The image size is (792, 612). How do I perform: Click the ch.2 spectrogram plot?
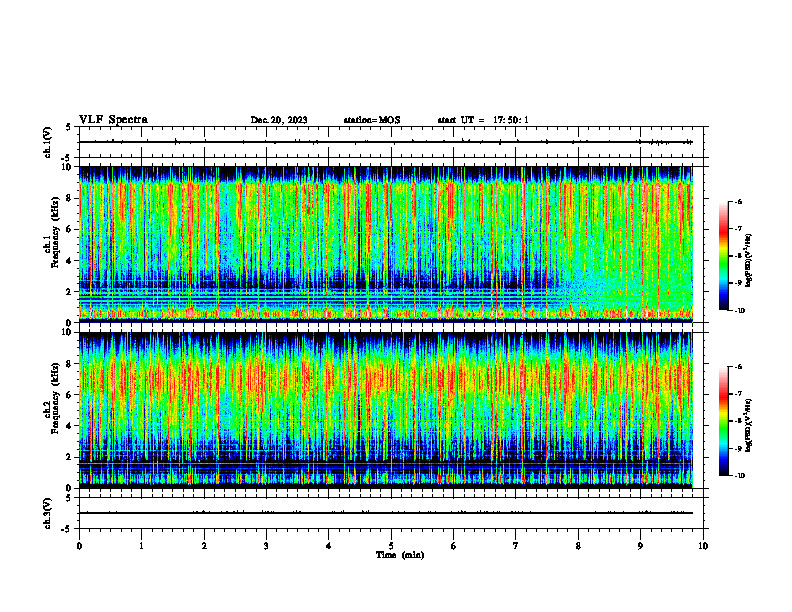[x=385, y=410]
